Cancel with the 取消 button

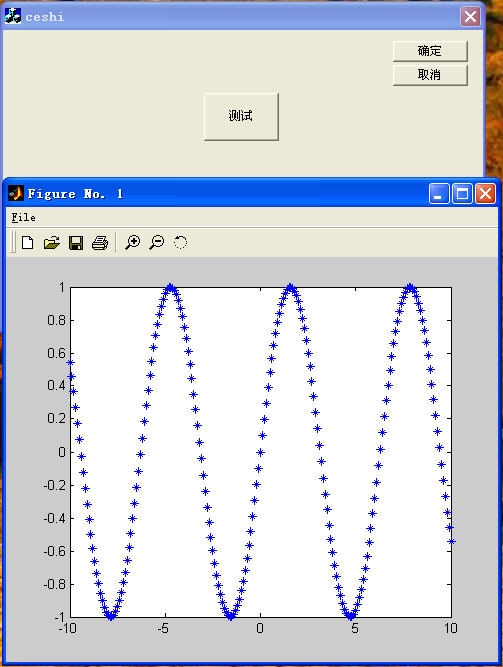[x=430, y=75]
